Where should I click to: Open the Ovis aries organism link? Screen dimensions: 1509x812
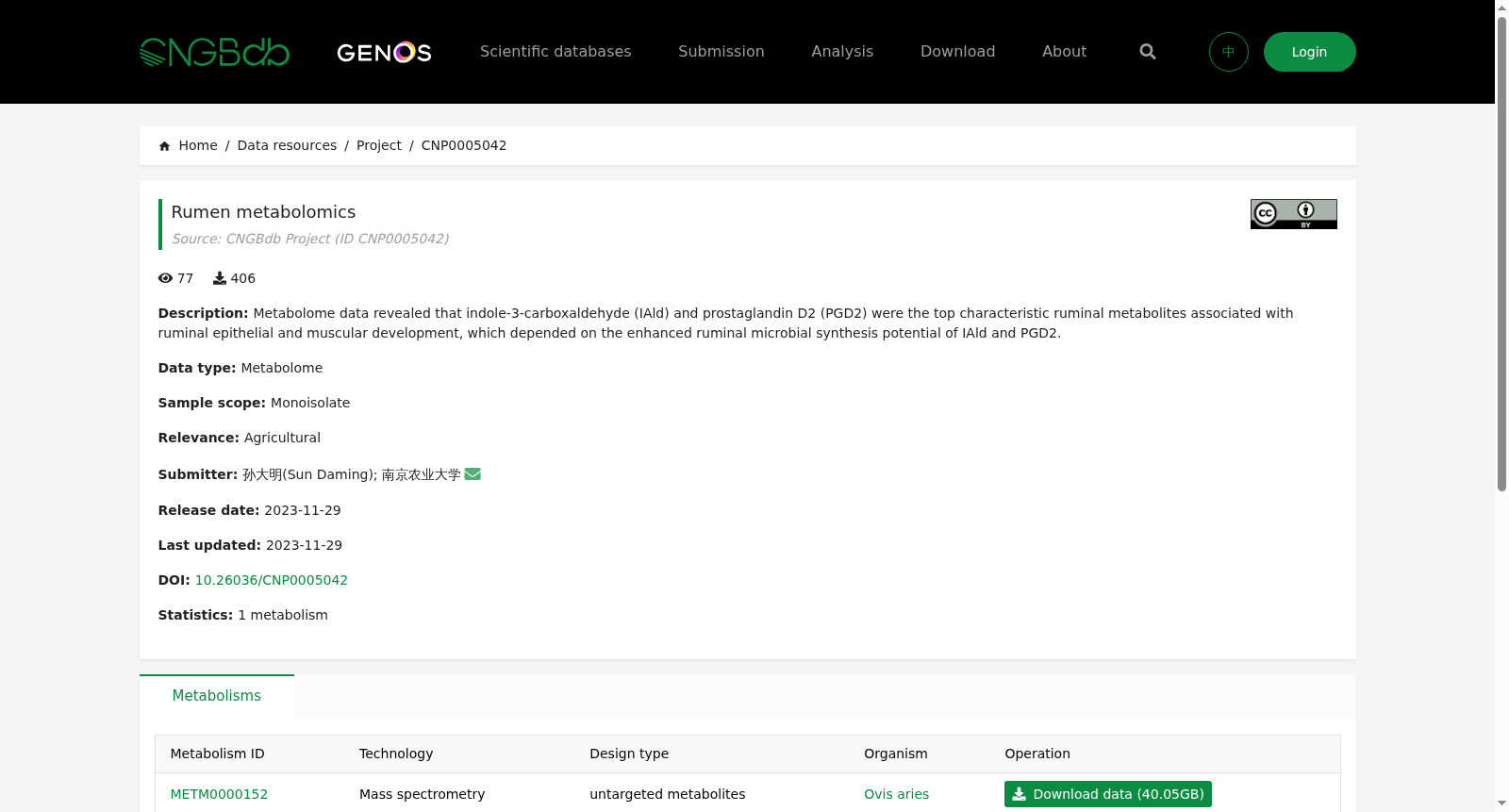tap(896, 794)
